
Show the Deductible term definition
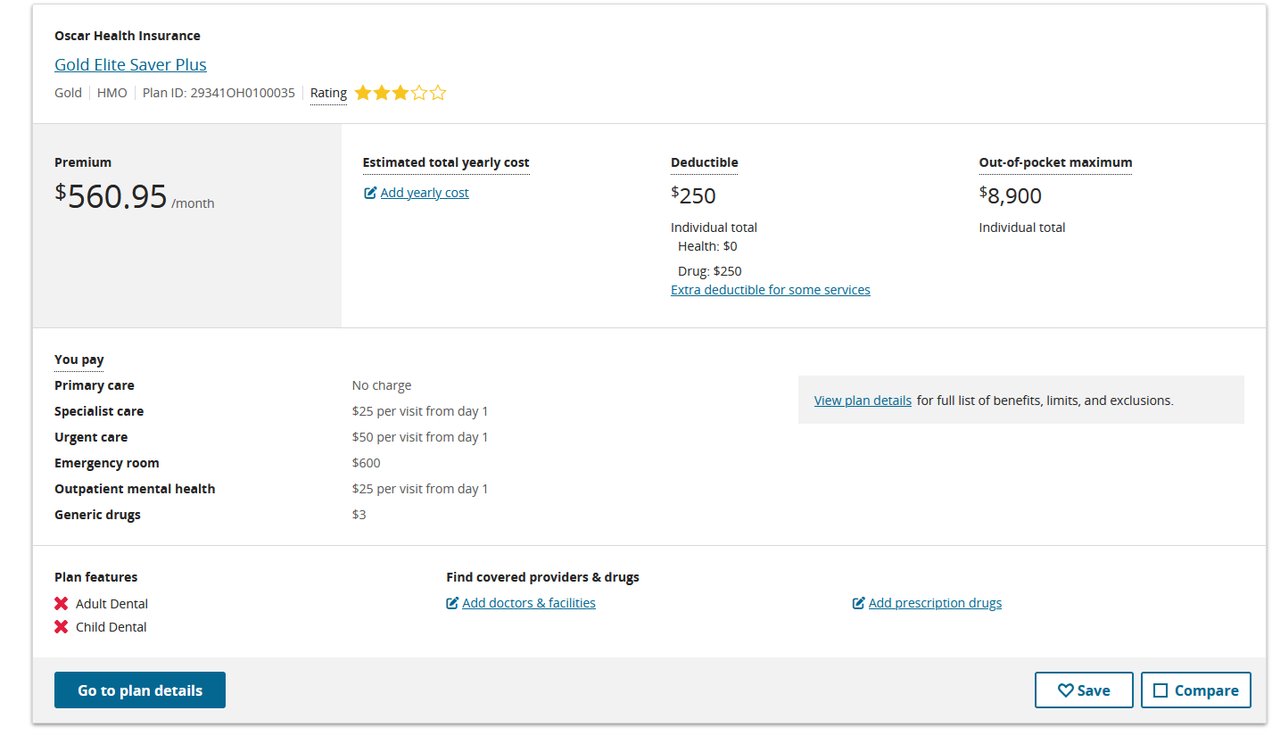704,162
